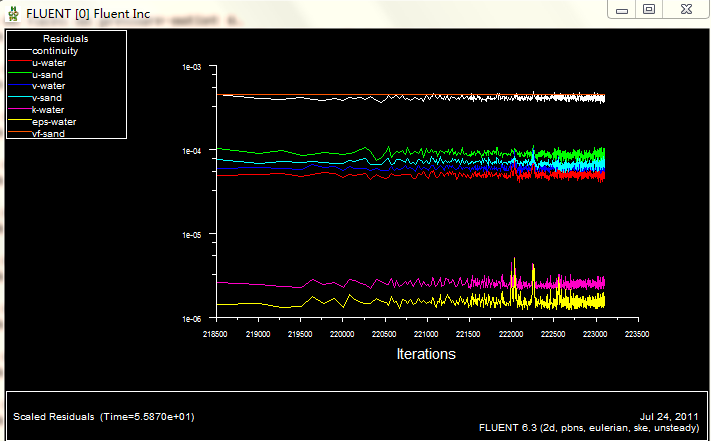711x441 pixels.
Task: Click the Jul 24, 2011 date text
Action: click(x=668, y=415)
